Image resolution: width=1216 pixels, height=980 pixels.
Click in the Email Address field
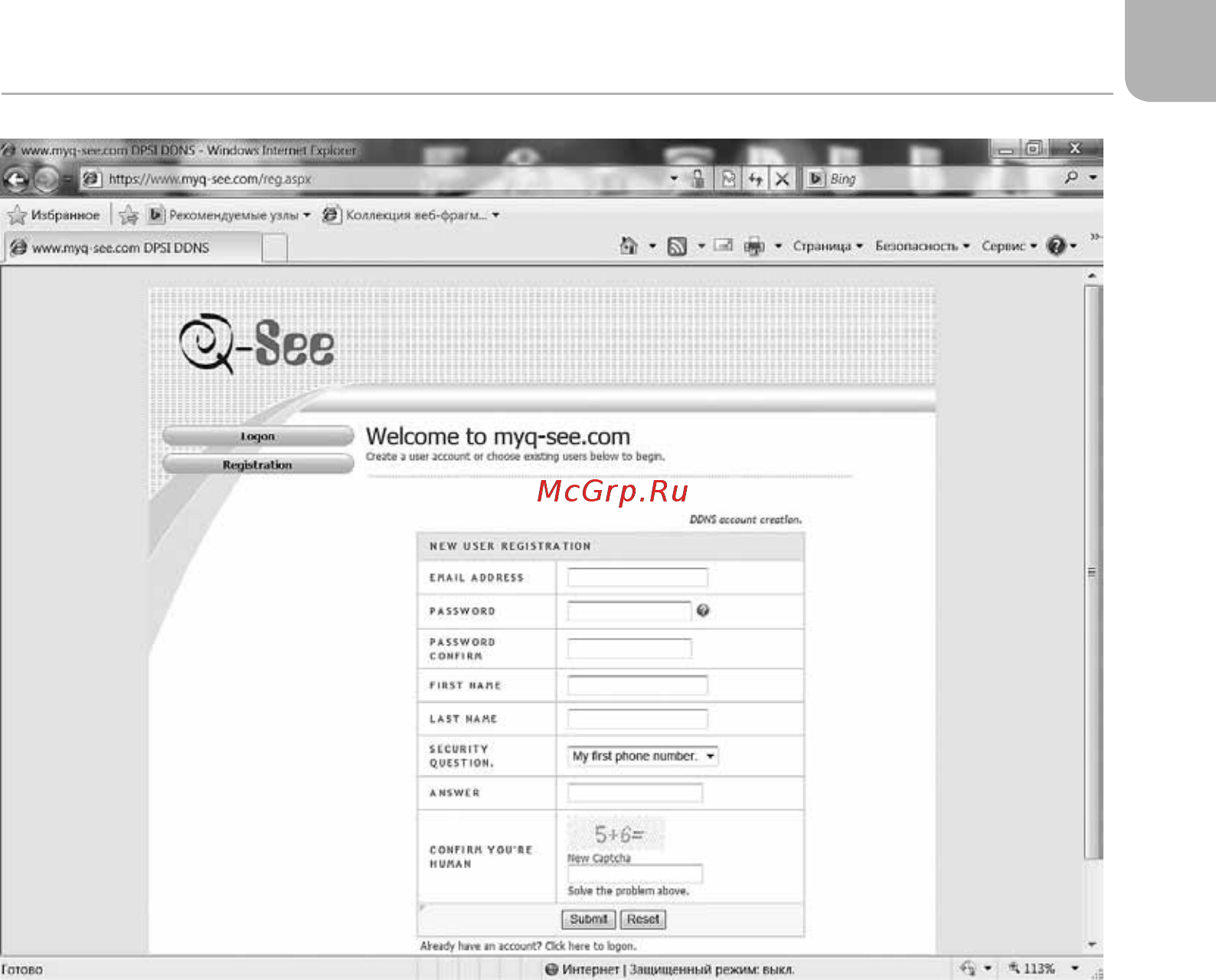637,577
